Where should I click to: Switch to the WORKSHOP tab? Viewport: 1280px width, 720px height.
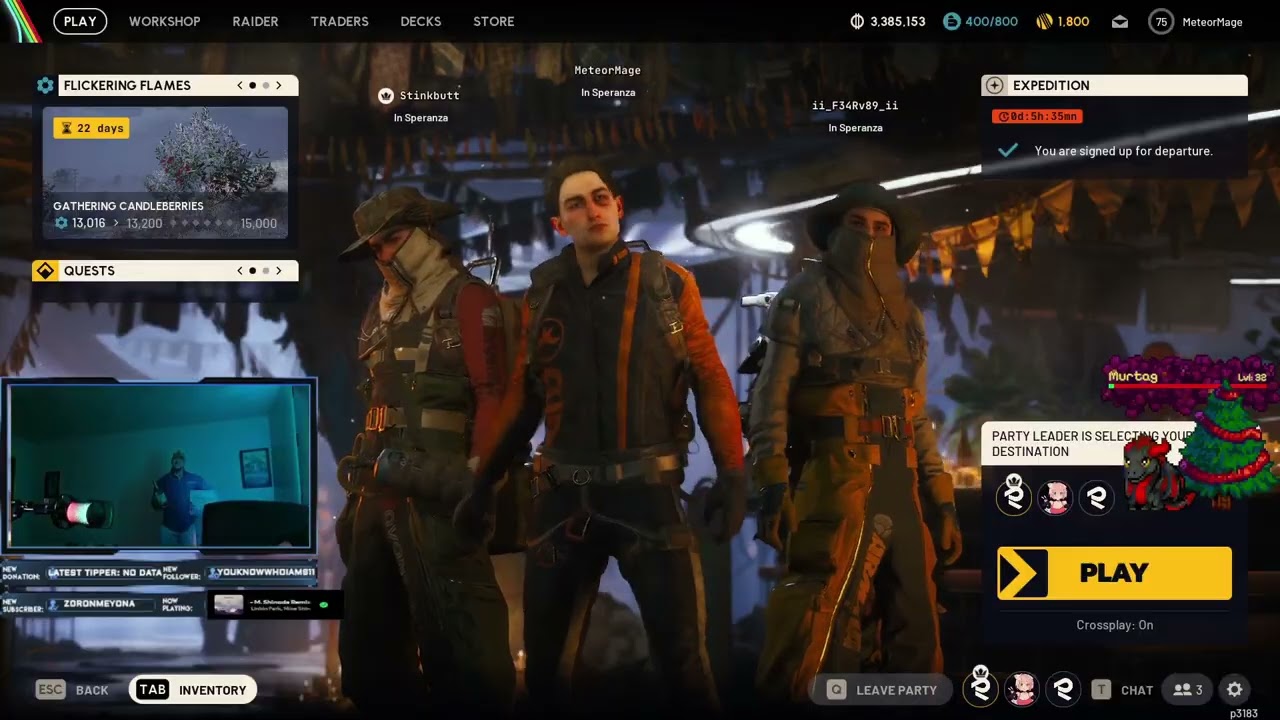(164, 21)
